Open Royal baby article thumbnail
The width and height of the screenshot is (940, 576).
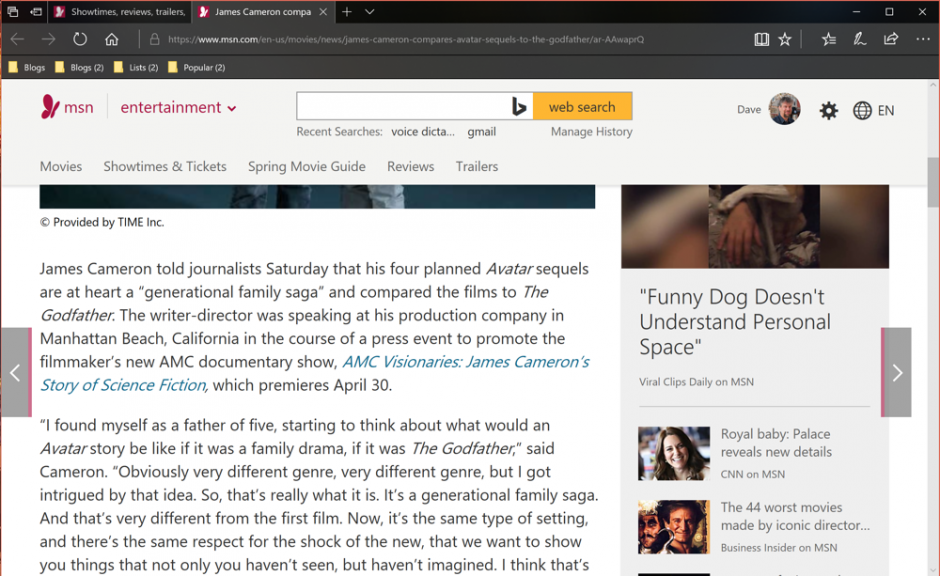tap(674, 453)
